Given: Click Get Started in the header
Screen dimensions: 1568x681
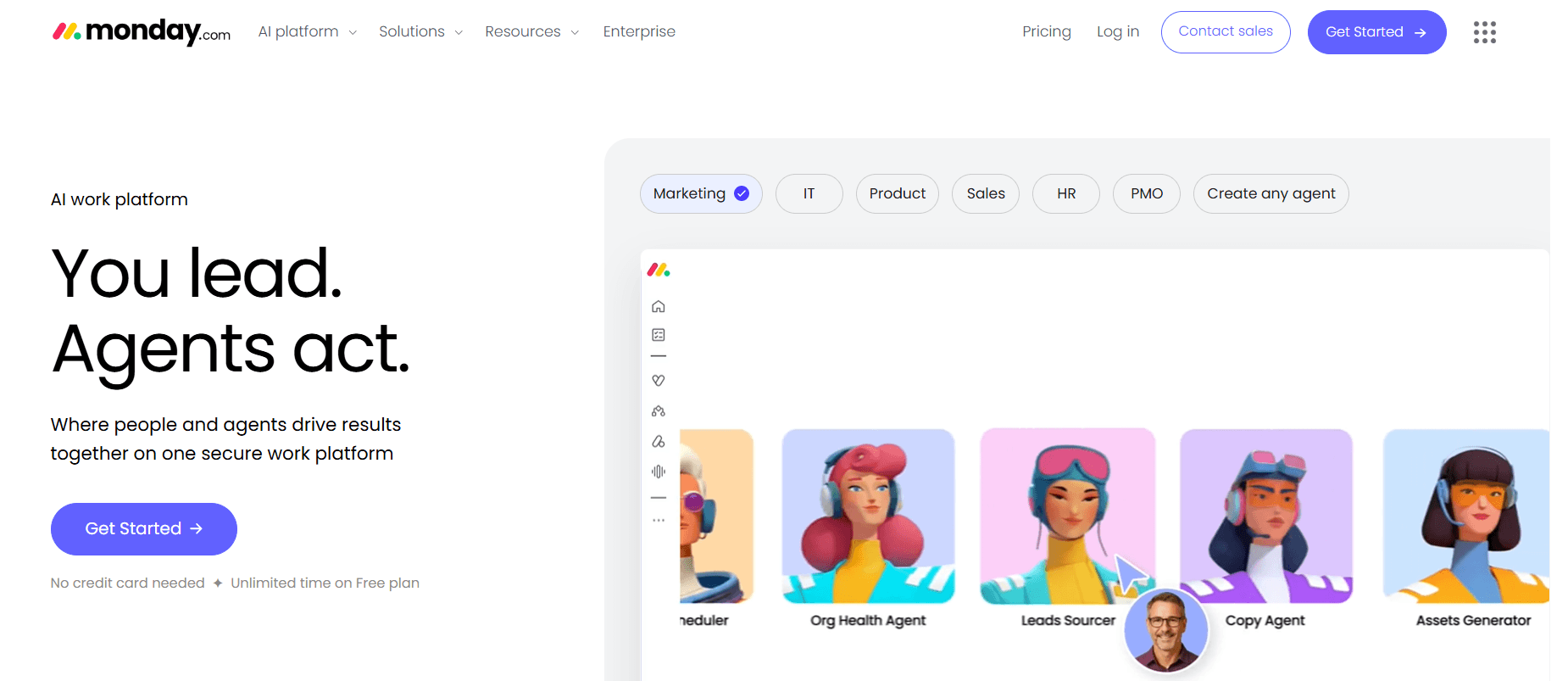Looking at the screenshot, I should tap(1376, 32).
